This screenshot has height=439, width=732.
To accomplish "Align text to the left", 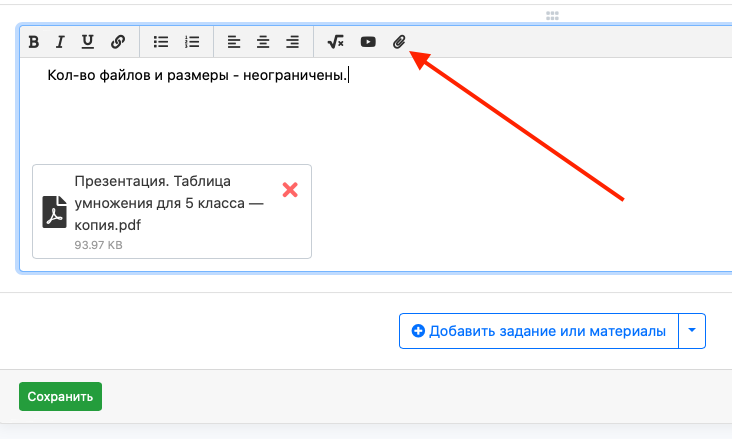I will click(234, 42).
